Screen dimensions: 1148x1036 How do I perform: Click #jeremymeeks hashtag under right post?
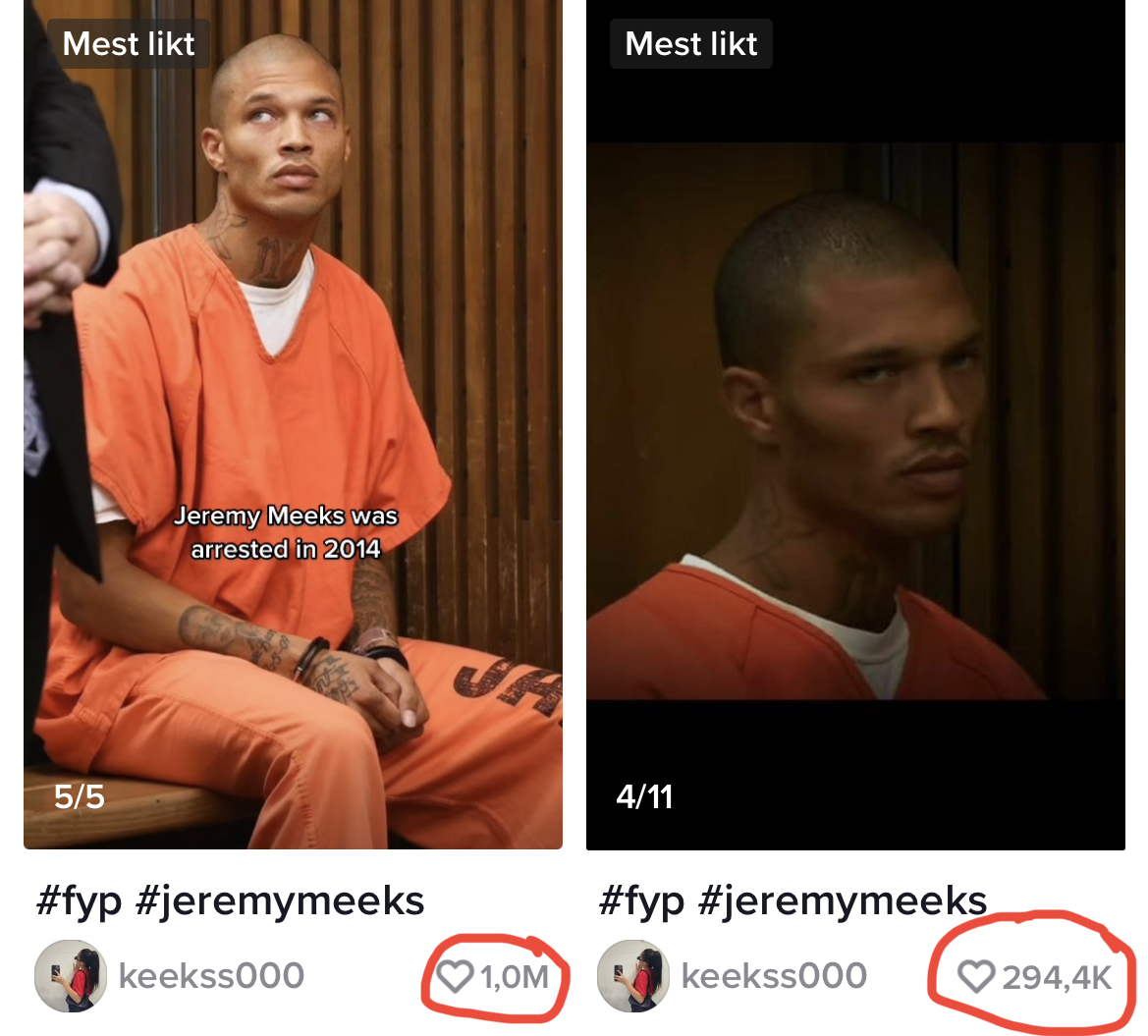(x=843, y=901)
